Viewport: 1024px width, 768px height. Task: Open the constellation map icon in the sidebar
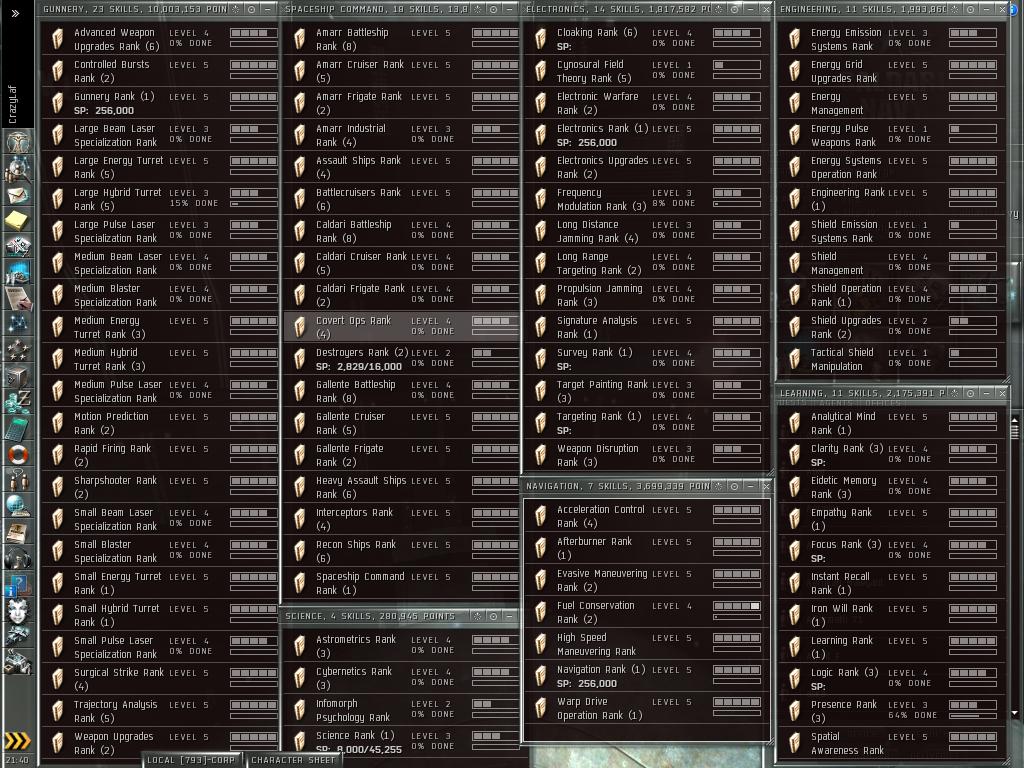18,323
